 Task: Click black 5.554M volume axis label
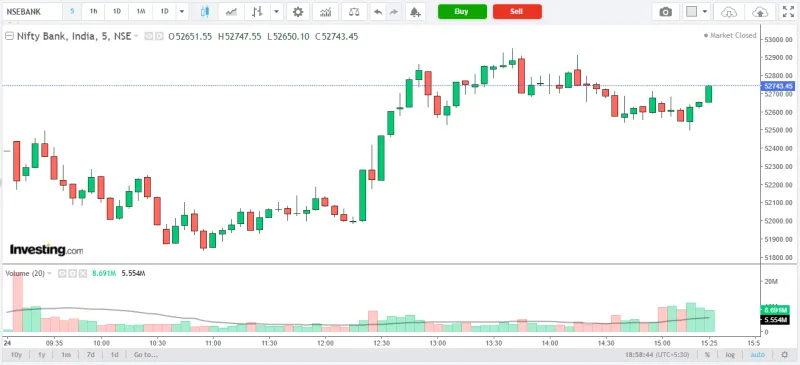pyautogui.click(x=775, y=320)
